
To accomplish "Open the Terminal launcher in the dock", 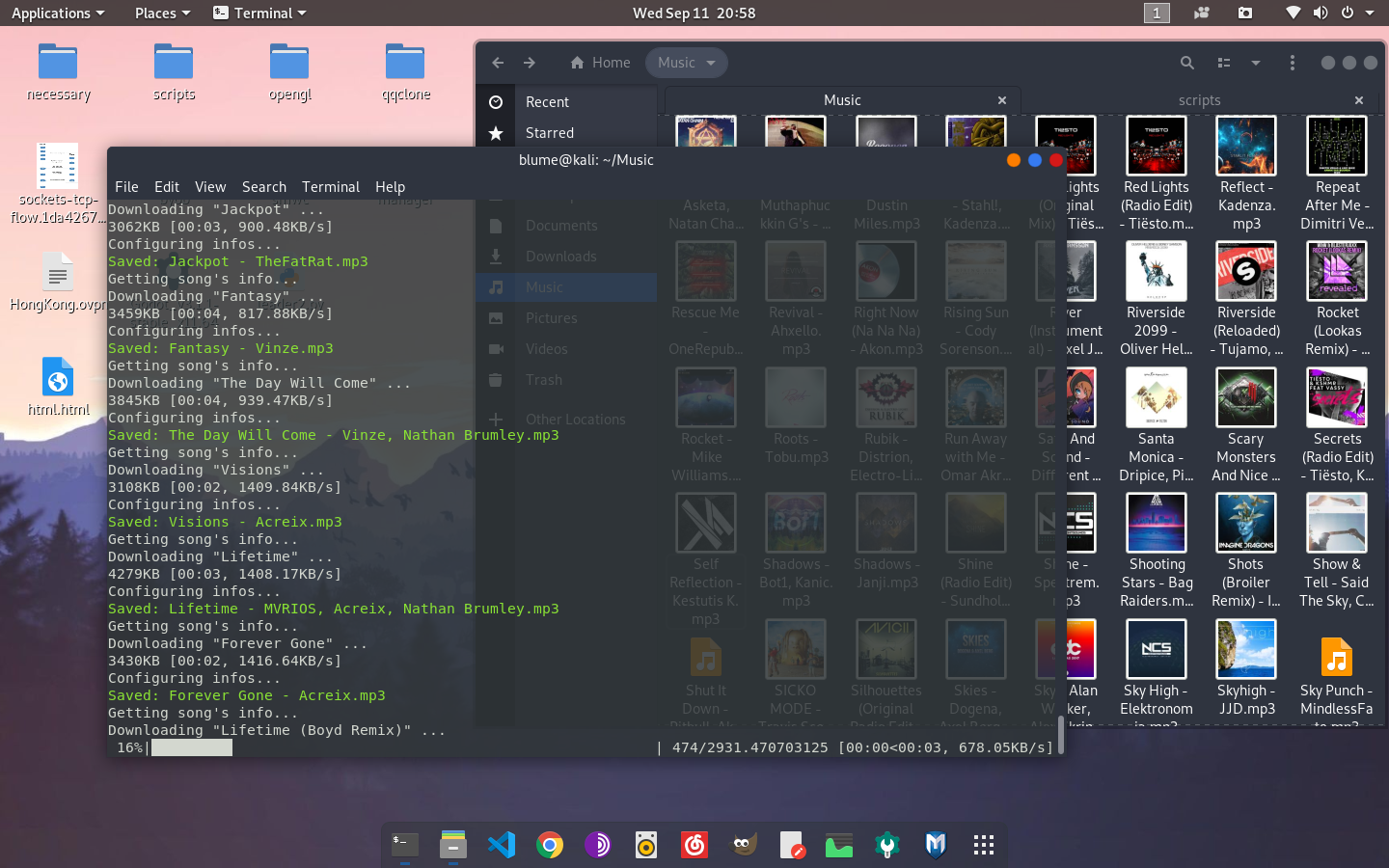I will (x=405, y=846).
